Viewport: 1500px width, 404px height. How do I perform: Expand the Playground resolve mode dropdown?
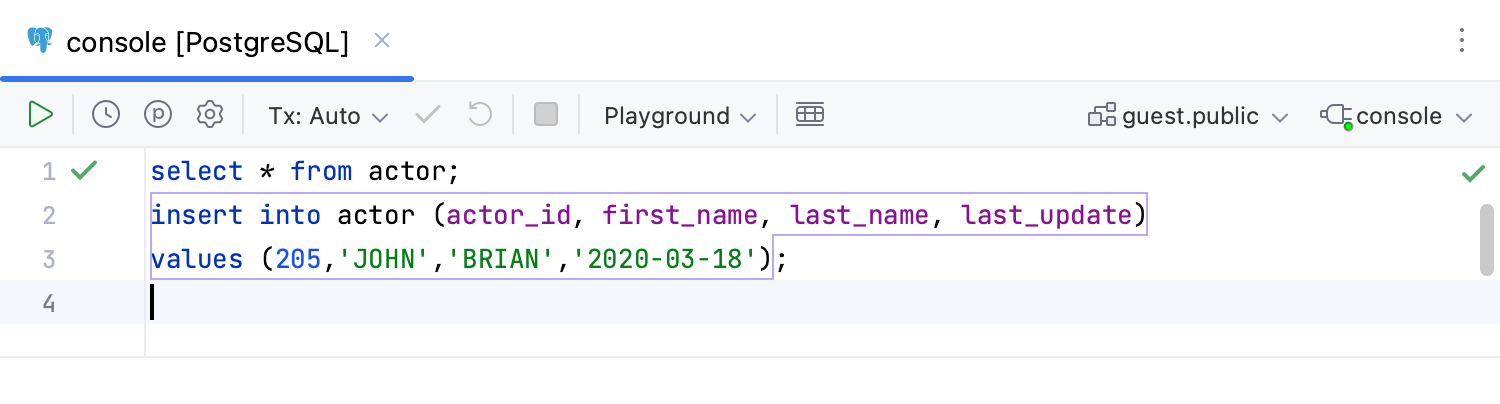tap(680, 116)
